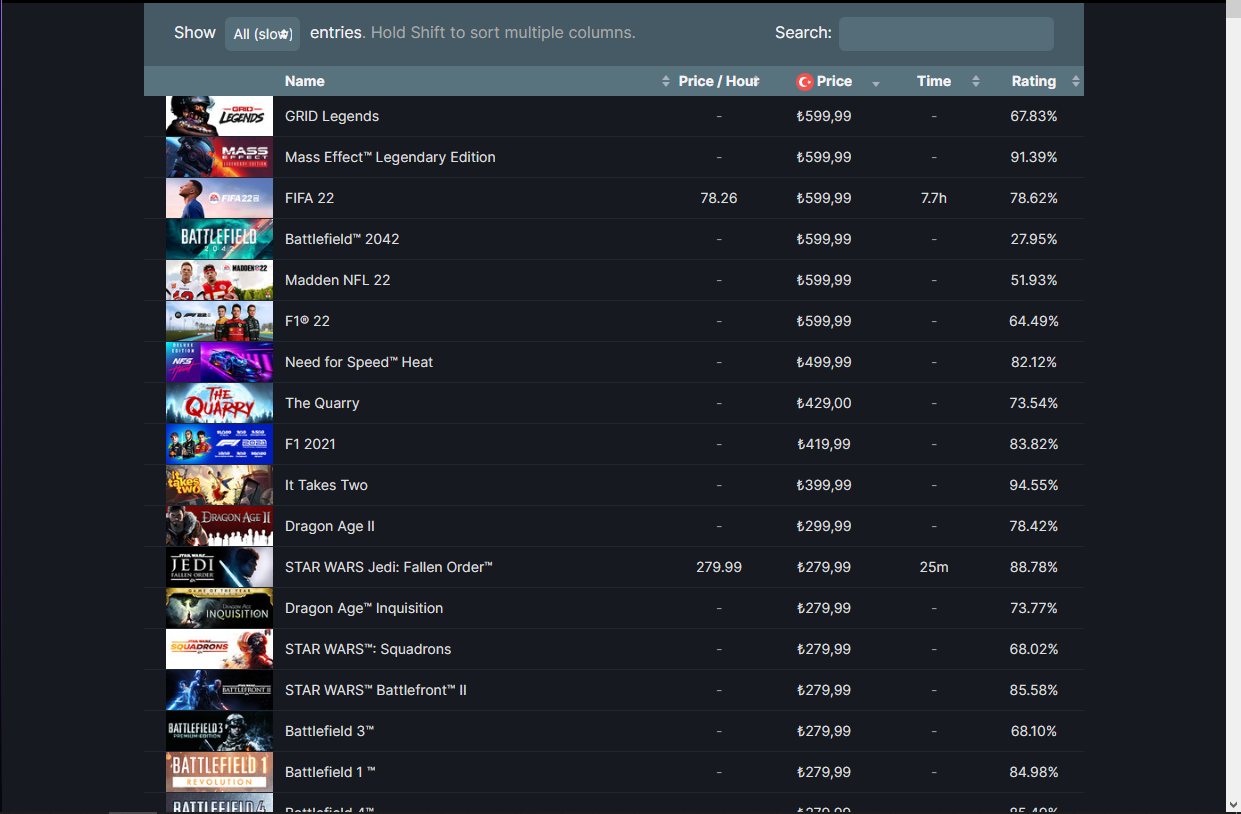
Task: Select Dragon Age II price ₺299,99
Action: (x=824, y=526)
